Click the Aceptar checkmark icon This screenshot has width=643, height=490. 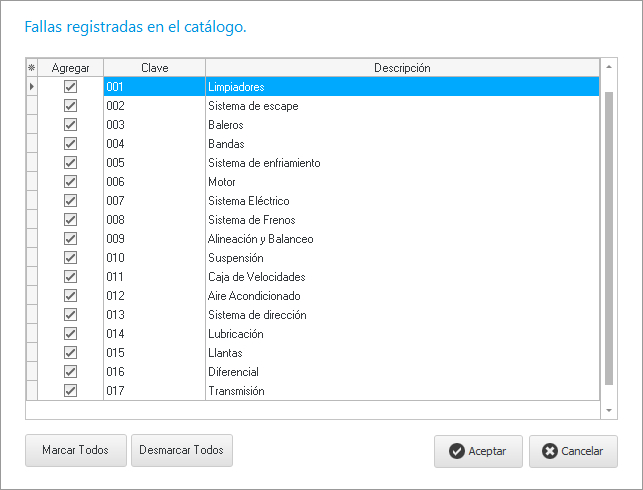(456, 451)
